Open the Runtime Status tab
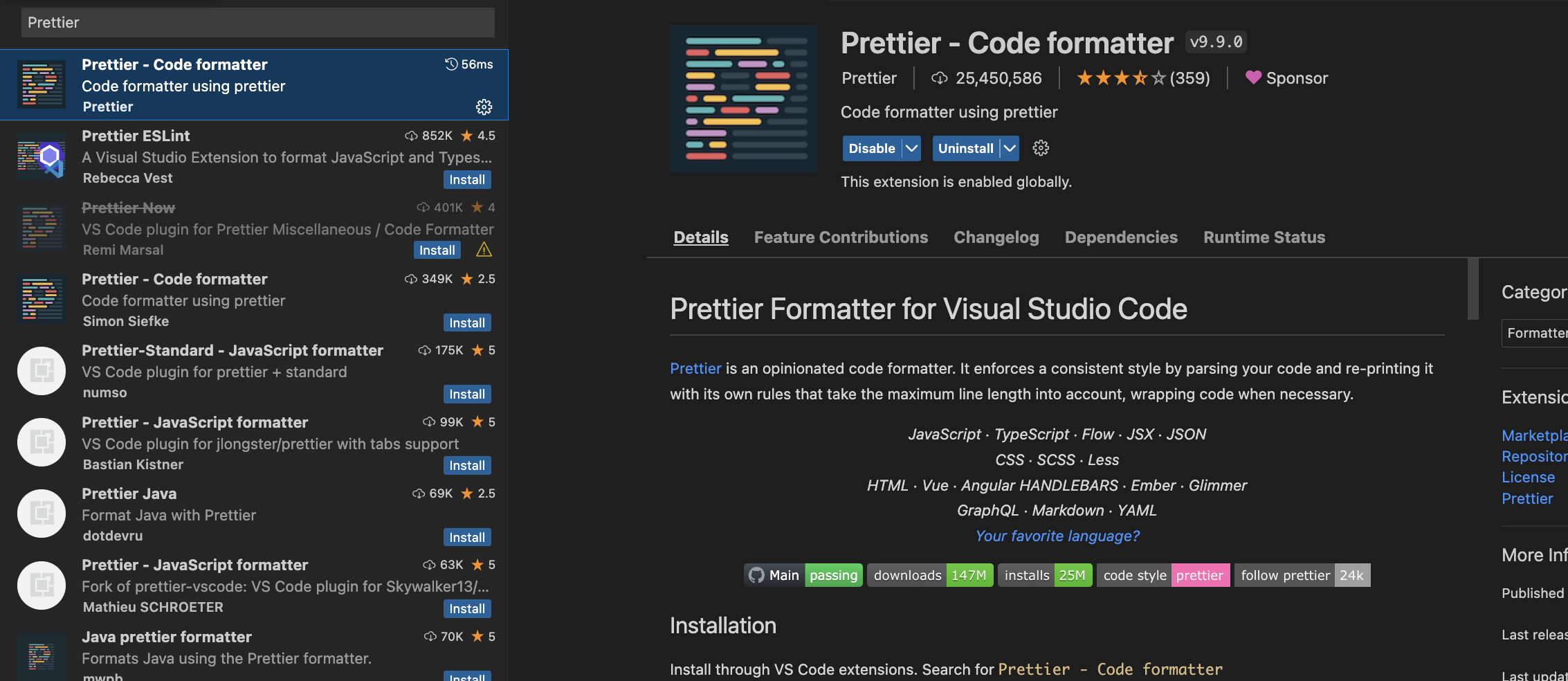The image size is (1568, 681). pos(1264,237)
